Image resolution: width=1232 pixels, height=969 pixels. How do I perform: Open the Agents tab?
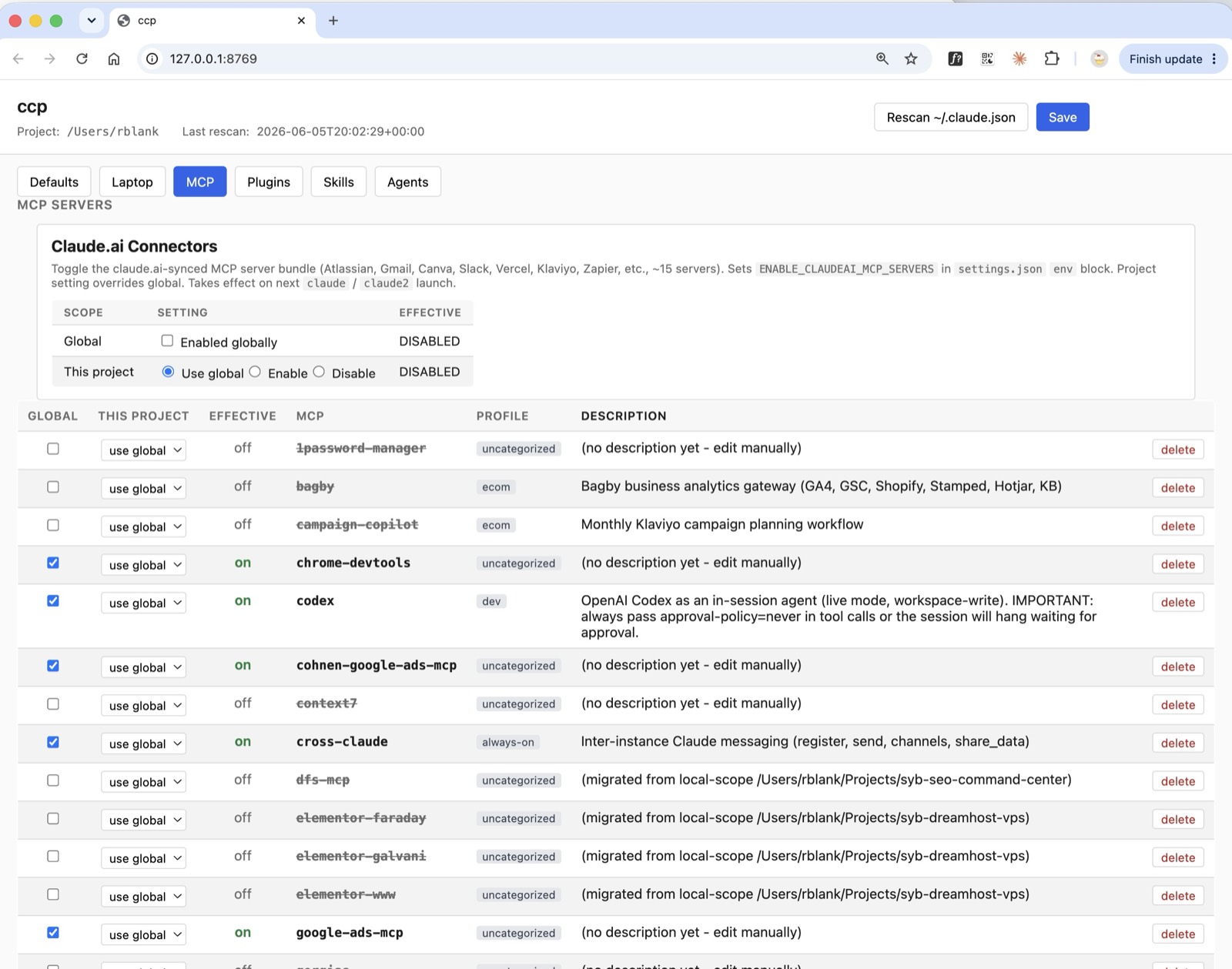click(x=407, y=182)
